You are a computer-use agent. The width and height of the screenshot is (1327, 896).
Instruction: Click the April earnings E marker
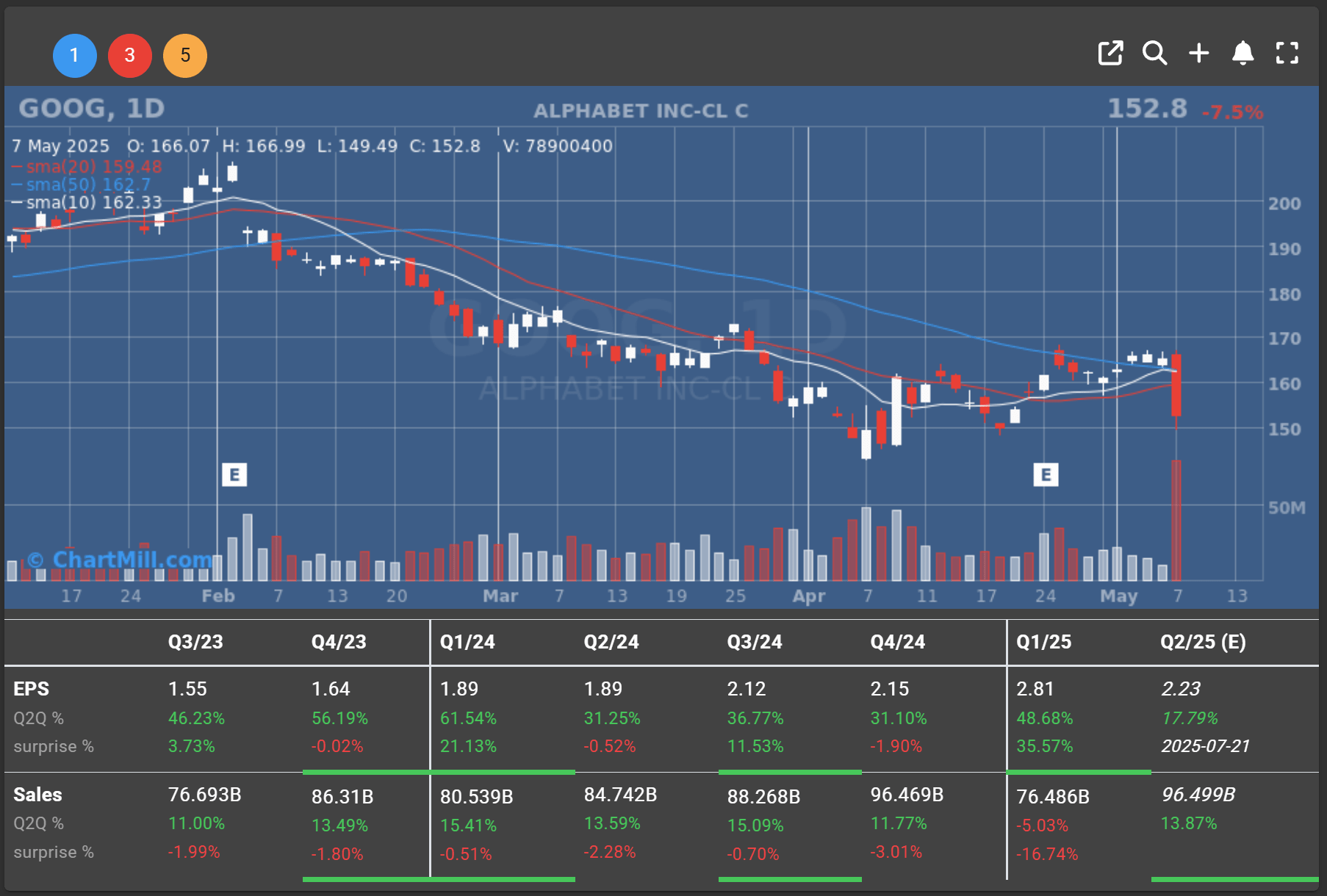(1046, 474)
